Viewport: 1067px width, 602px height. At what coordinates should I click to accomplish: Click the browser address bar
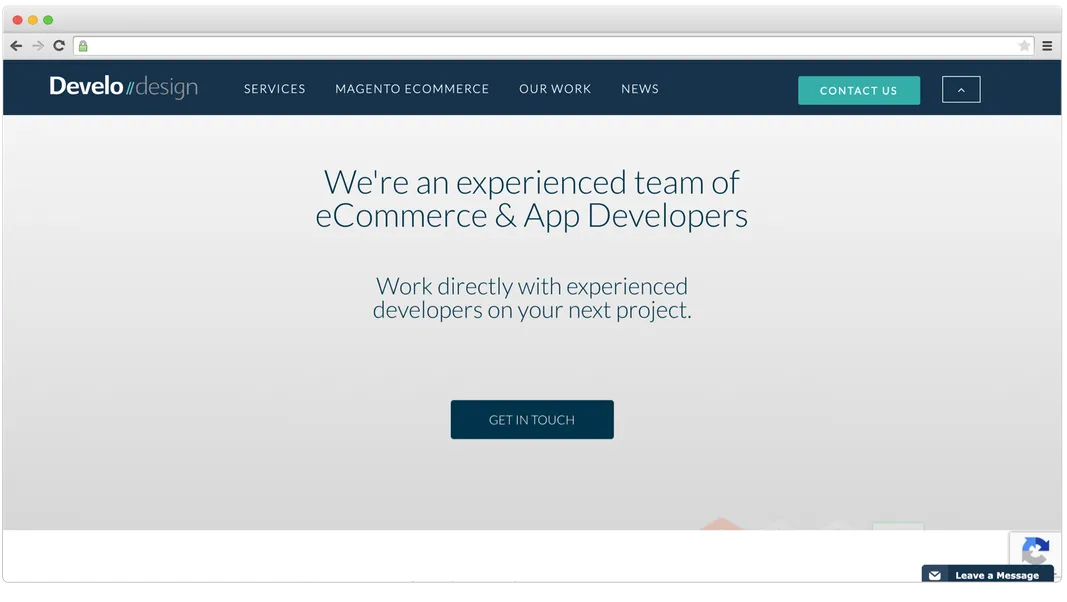(553, 46)
